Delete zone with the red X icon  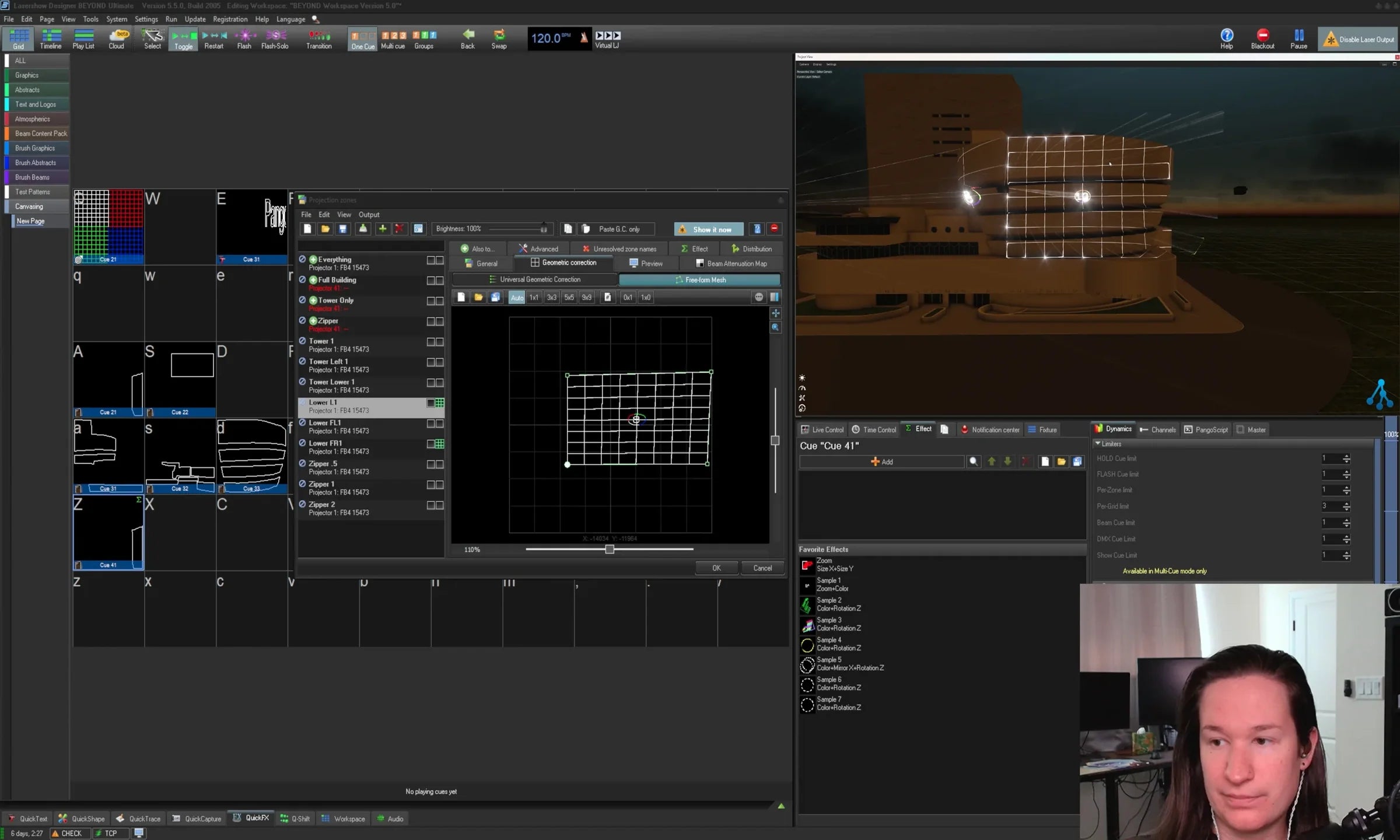pos(399,229)
